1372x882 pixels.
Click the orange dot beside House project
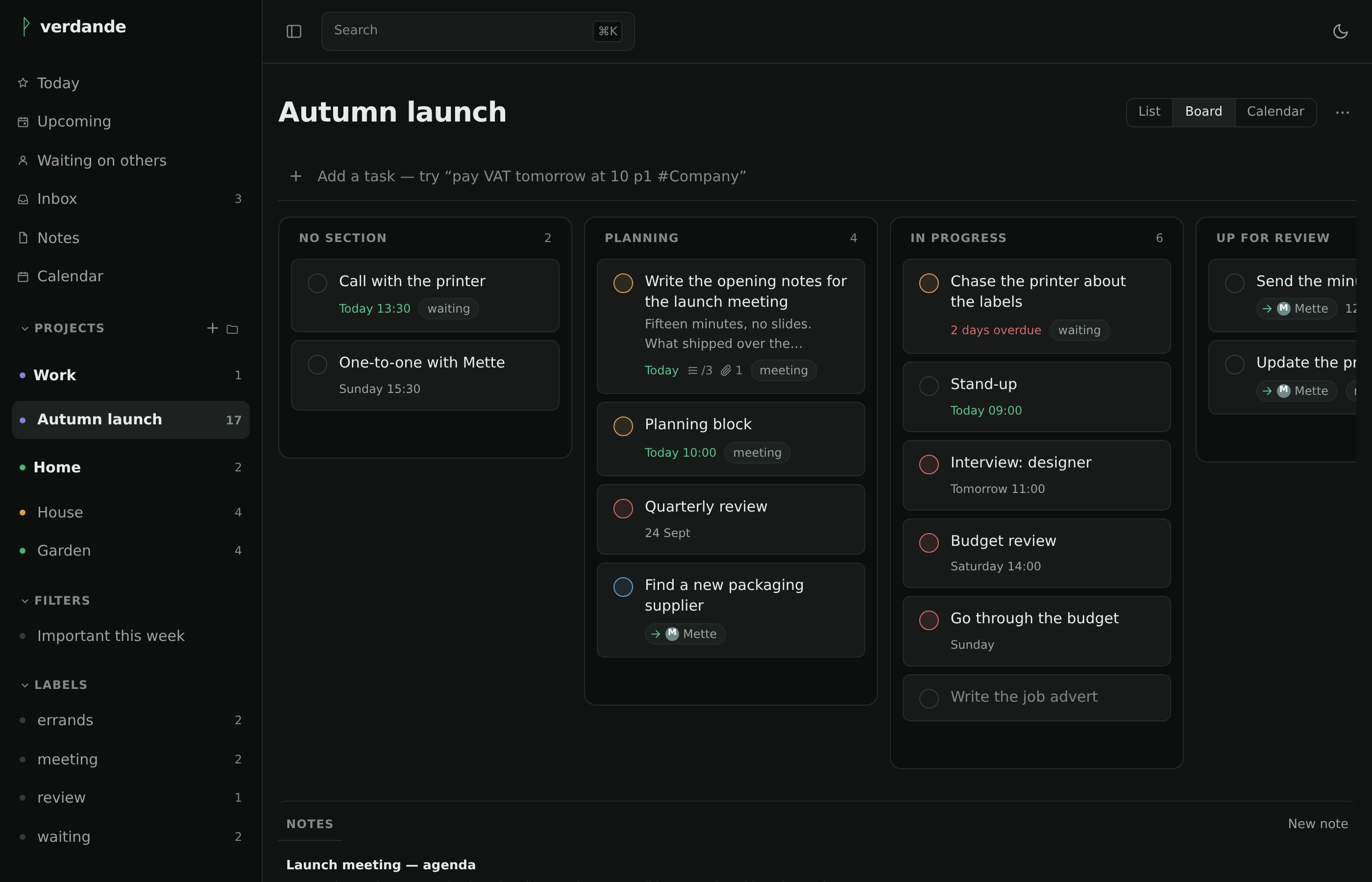[23, 513]
